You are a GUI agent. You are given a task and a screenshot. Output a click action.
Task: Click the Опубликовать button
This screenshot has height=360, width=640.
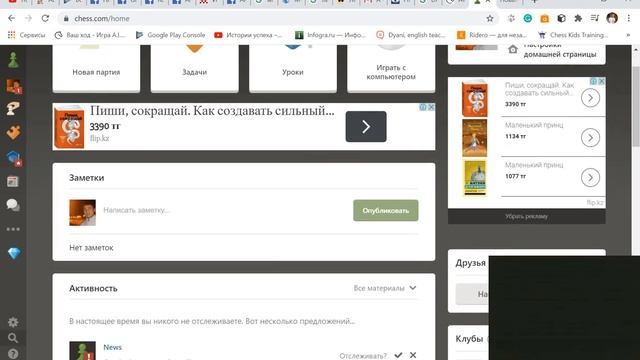(386, 211)
